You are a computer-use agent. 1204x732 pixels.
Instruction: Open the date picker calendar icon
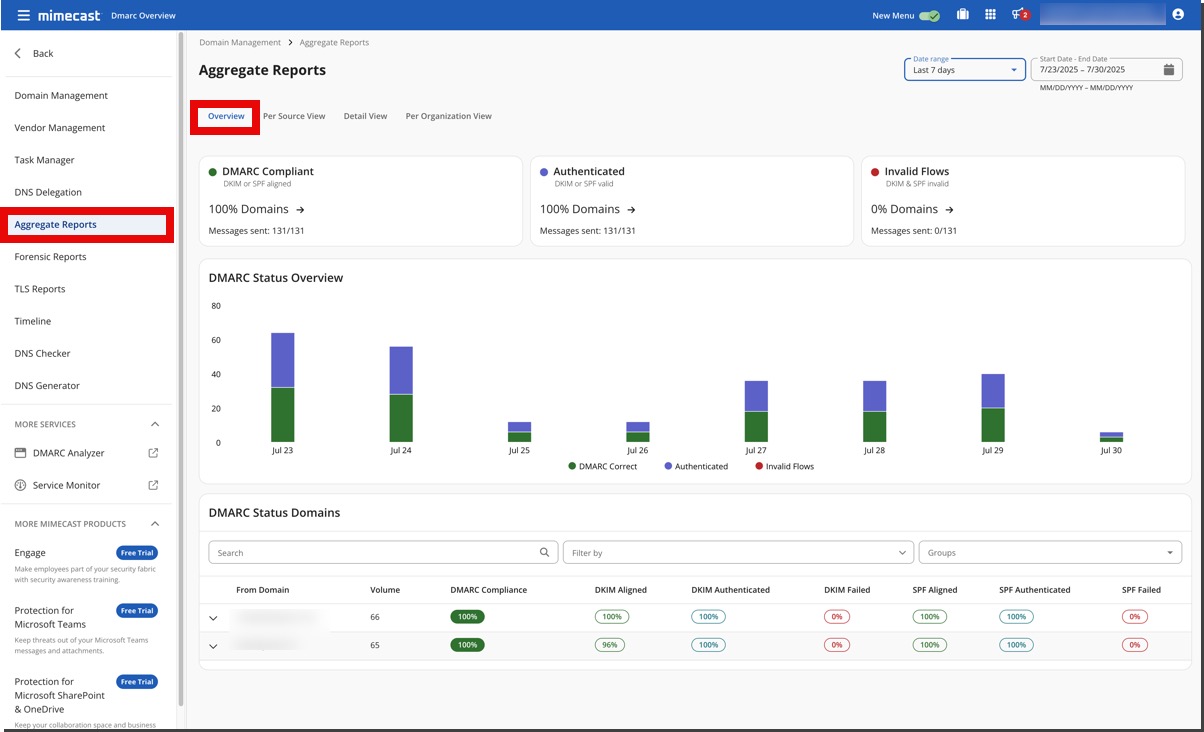(x=1169, y=70)
